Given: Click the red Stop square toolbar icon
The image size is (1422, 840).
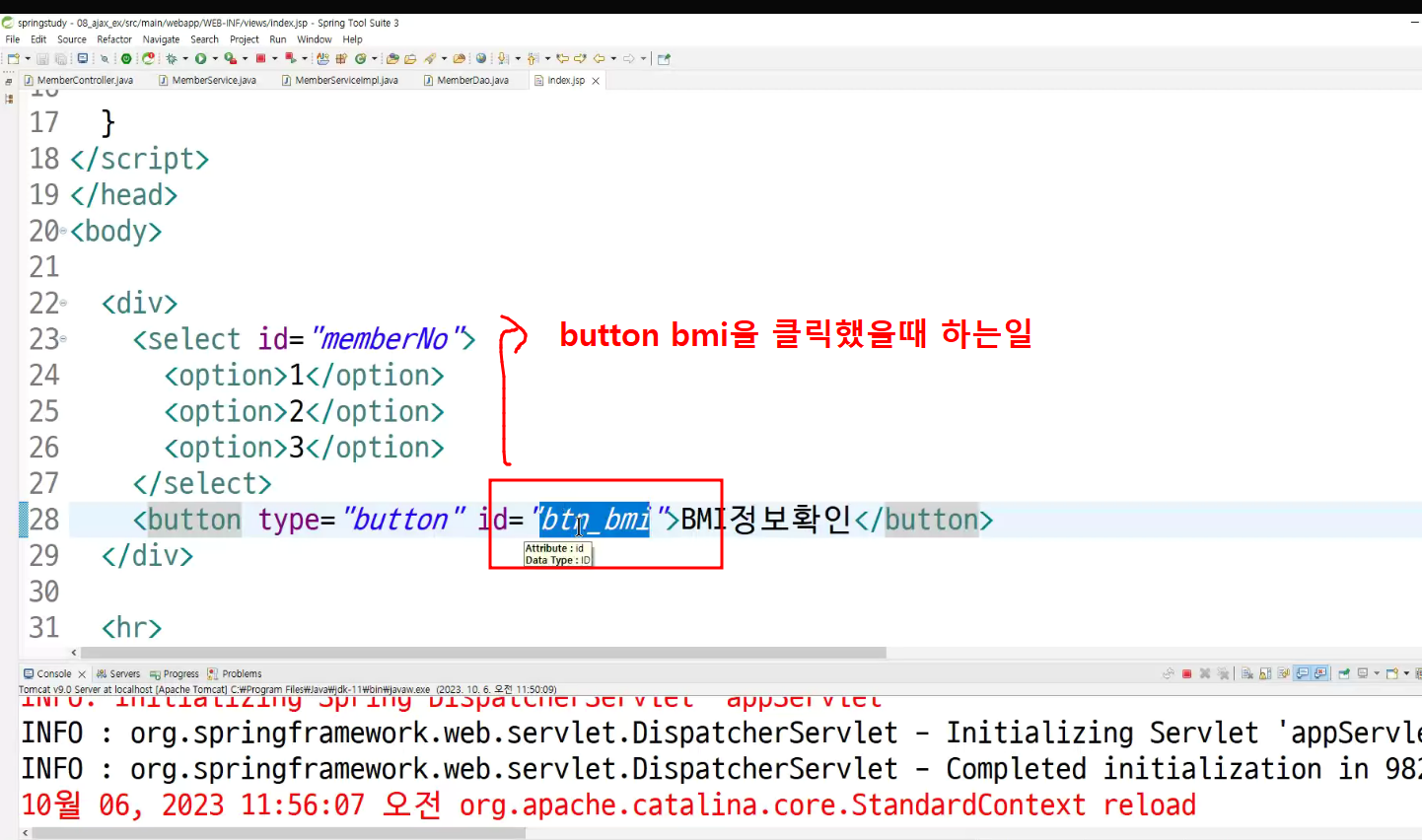Looking at the screenshot, I should point(260,59).
